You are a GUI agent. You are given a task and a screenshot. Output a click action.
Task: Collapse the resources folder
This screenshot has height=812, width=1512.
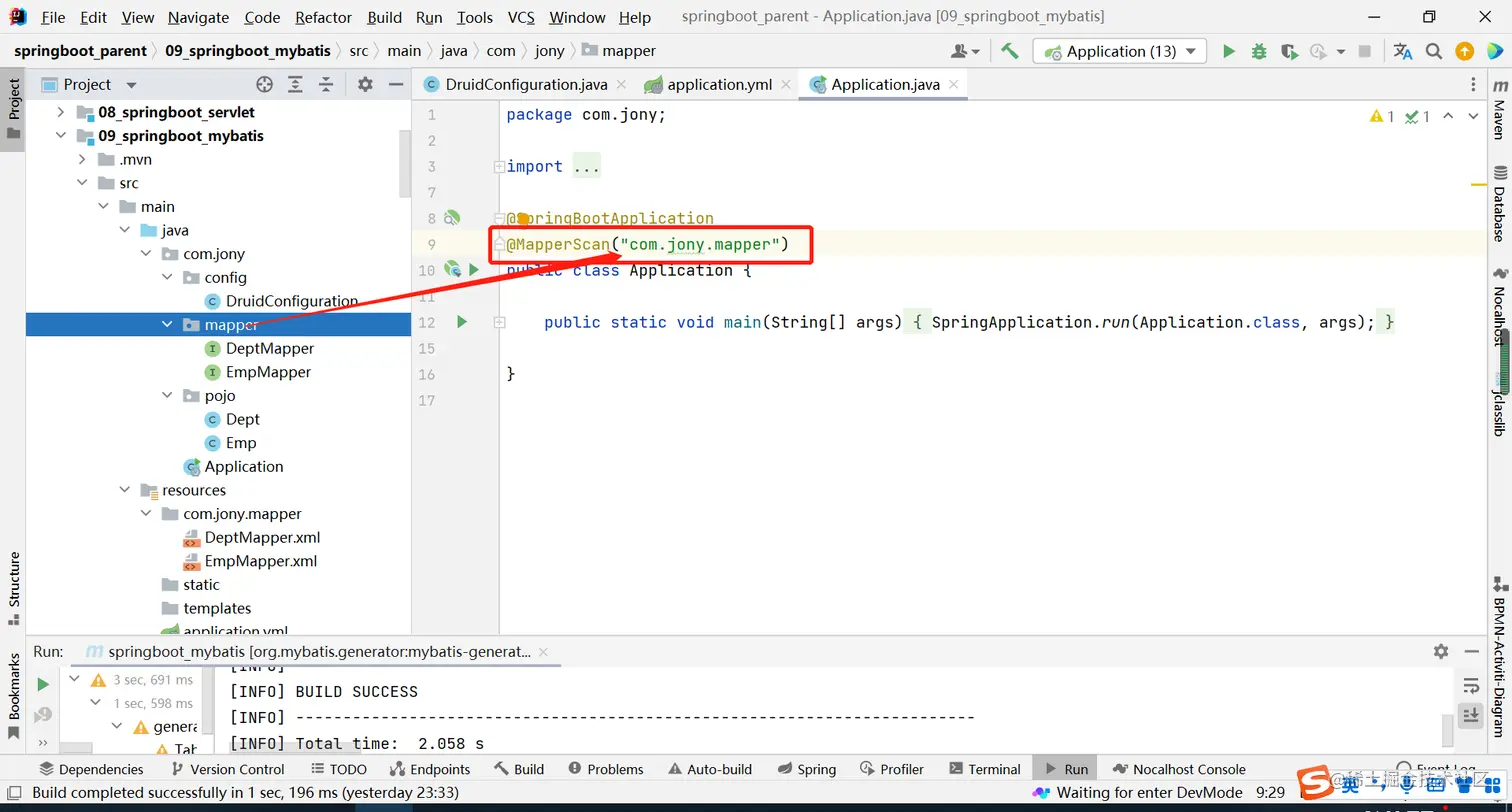(x=125, y=490)
